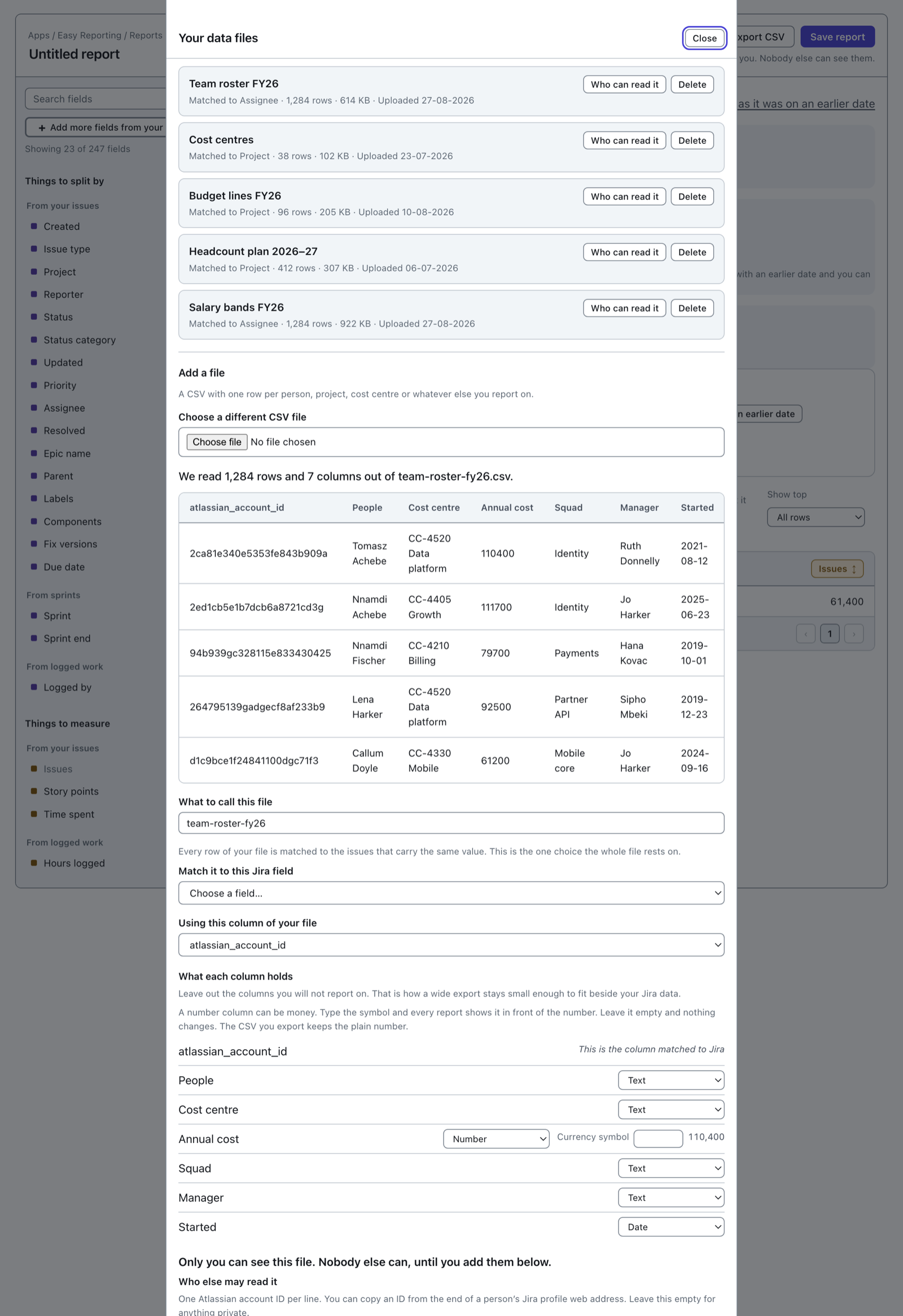
Task: Pick the Sprint end field in the sidebar
Action: point(67,639)
